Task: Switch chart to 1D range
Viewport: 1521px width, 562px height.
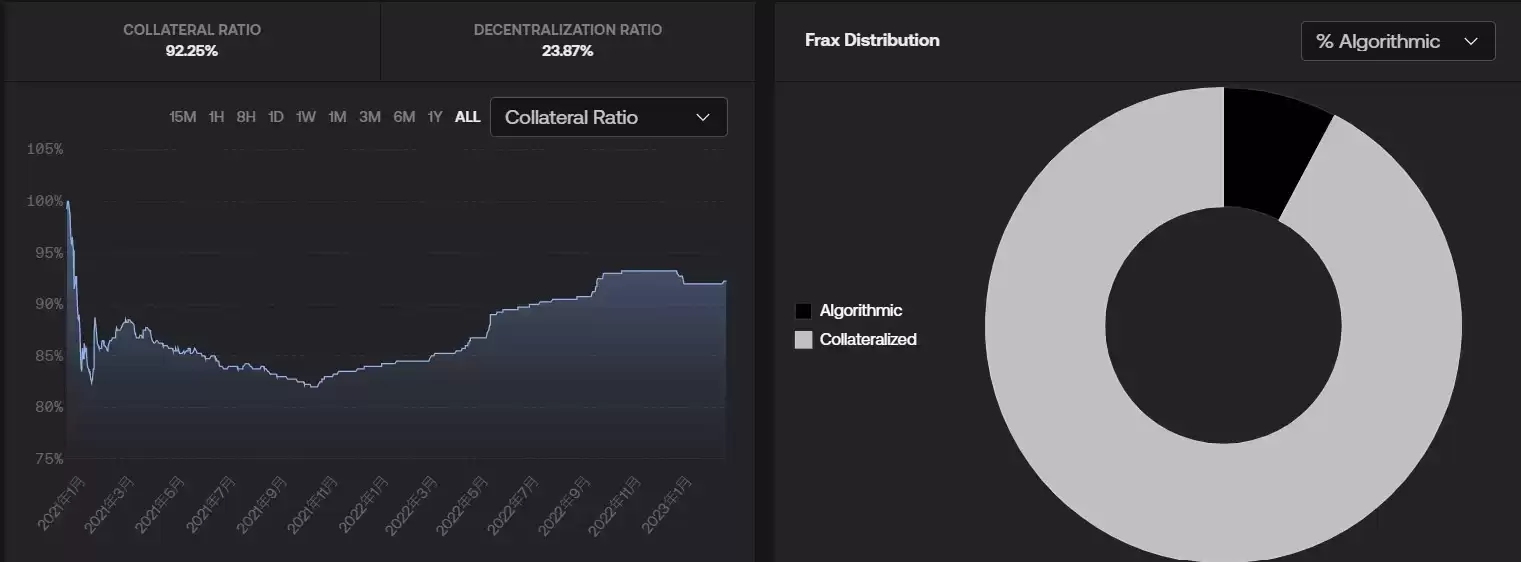Action: [276, 117]
